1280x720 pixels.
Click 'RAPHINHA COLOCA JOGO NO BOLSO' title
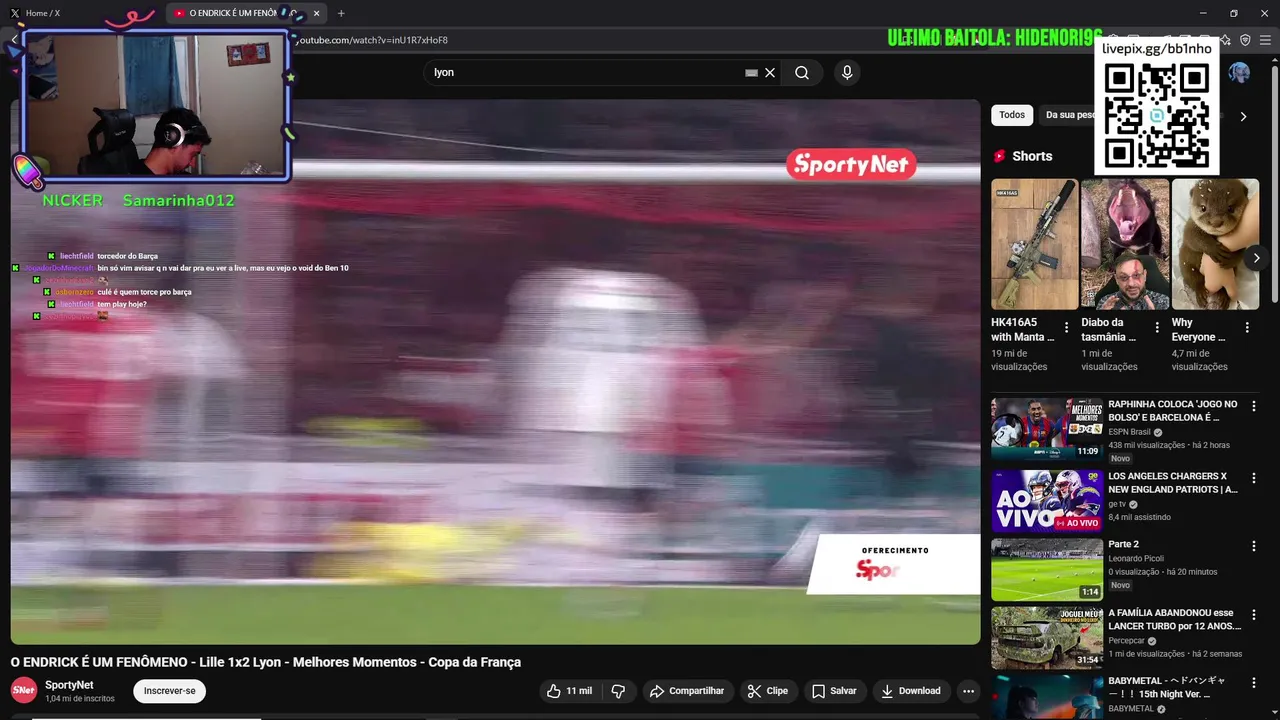1173,411
